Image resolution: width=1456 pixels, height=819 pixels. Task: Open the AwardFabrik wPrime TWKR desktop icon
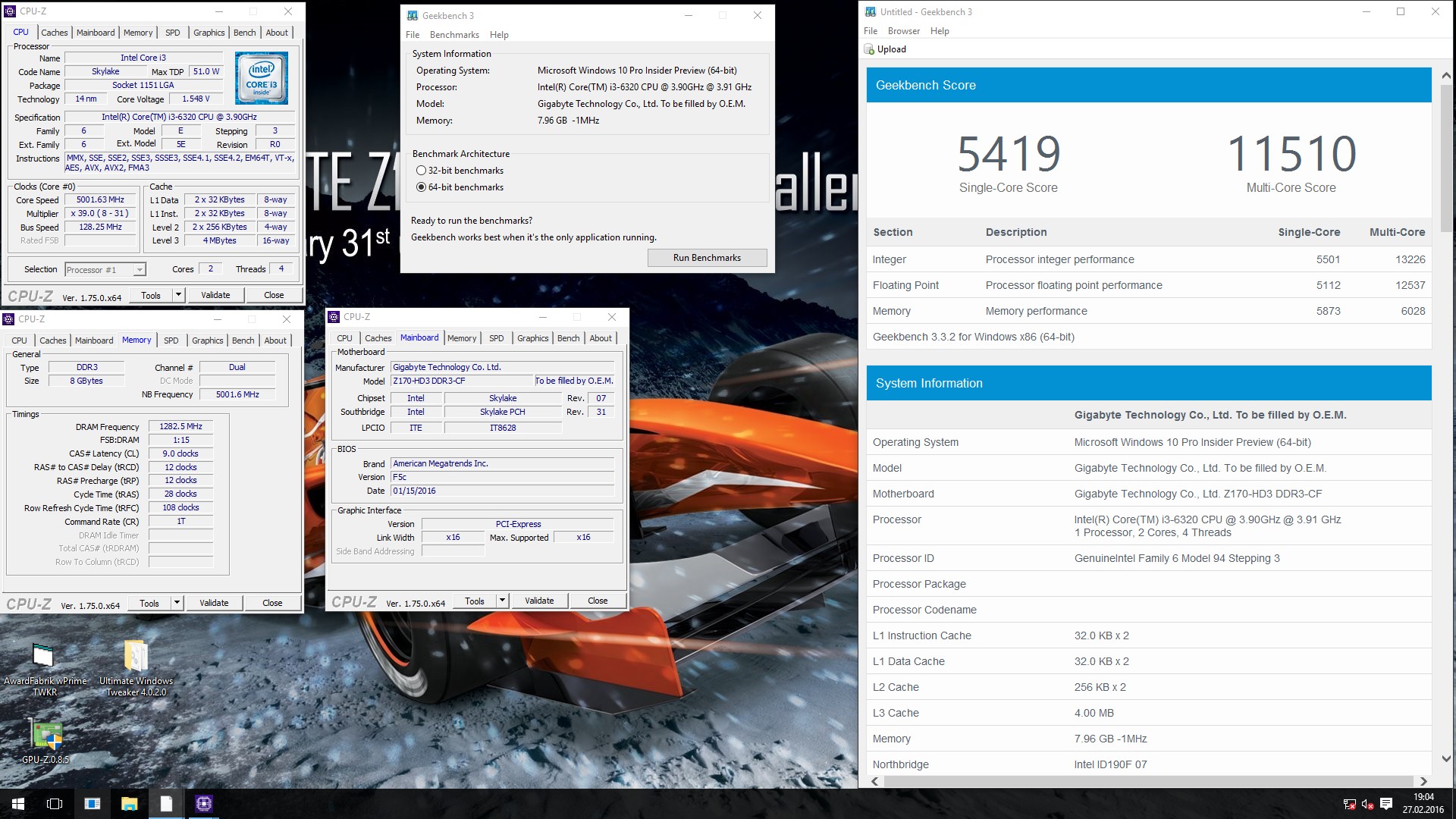pos(45,669)
